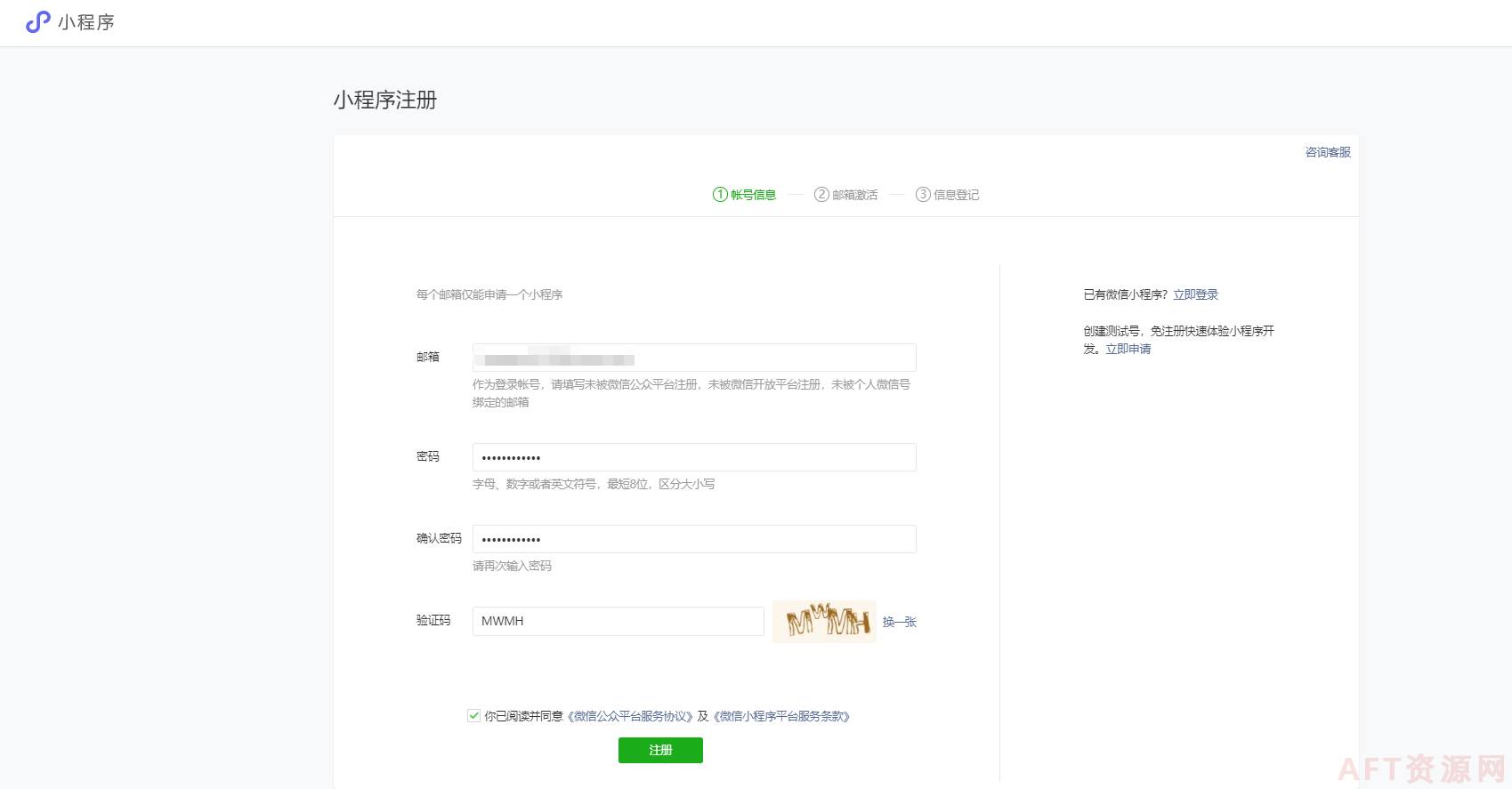
Task: Select step 1 帐号信息 indicator
Action: pos(745,195)
